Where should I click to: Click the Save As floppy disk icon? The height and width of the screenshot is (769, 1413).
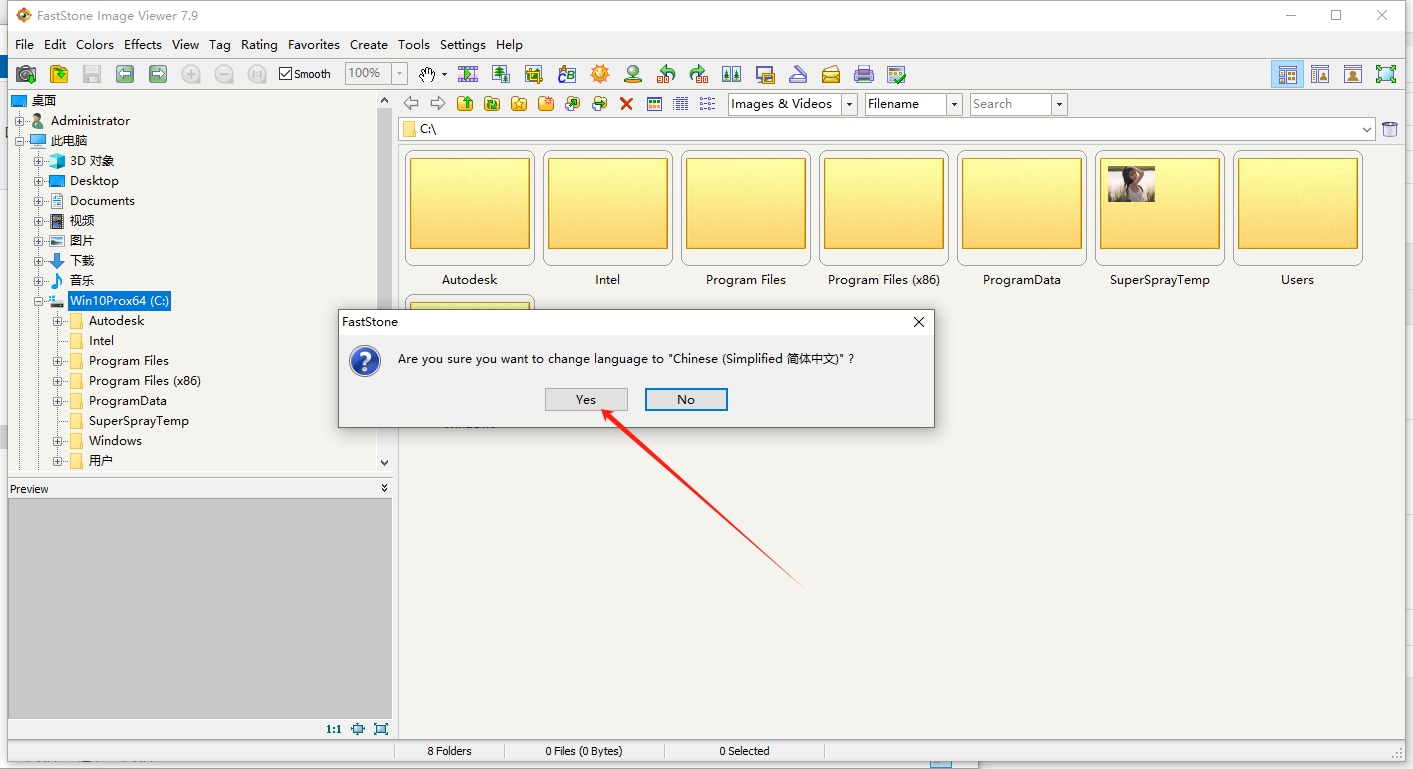92,74
